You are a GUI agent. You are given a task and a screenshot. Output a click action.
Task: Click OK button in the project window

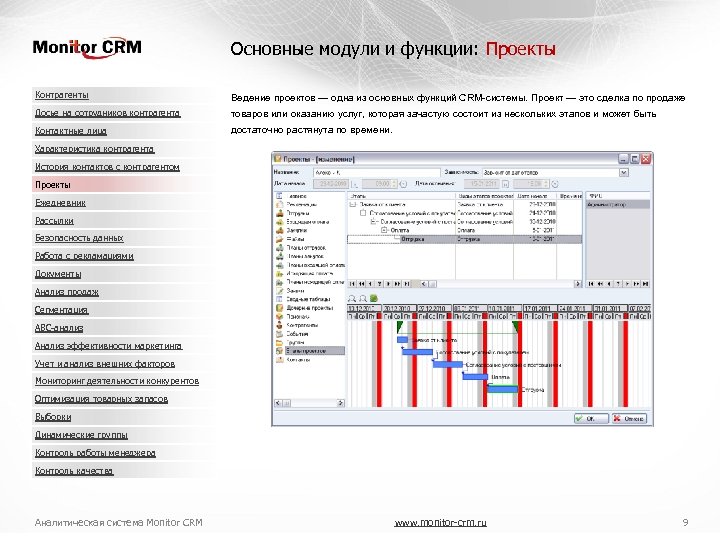(591, 418)
